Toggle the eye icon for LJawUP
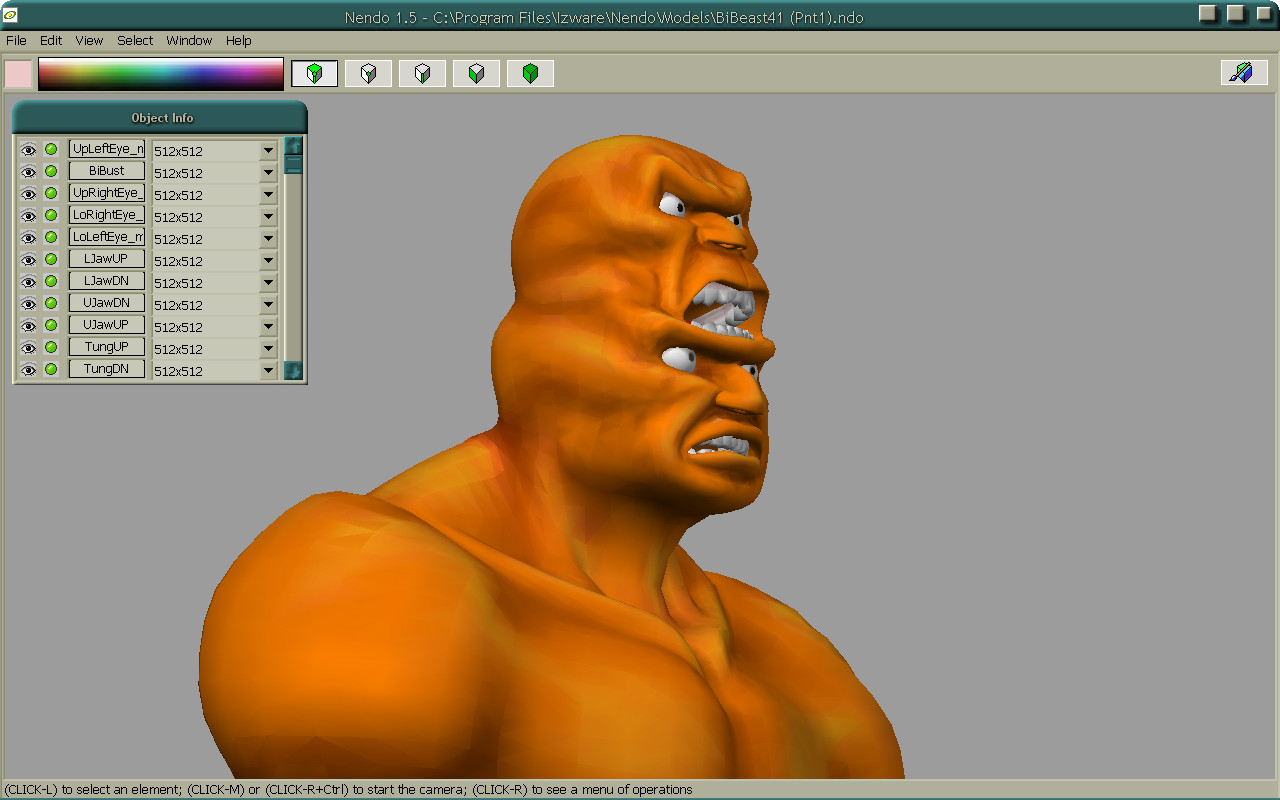Screen dimensions: 1280x800 click(x=29, y=260)
